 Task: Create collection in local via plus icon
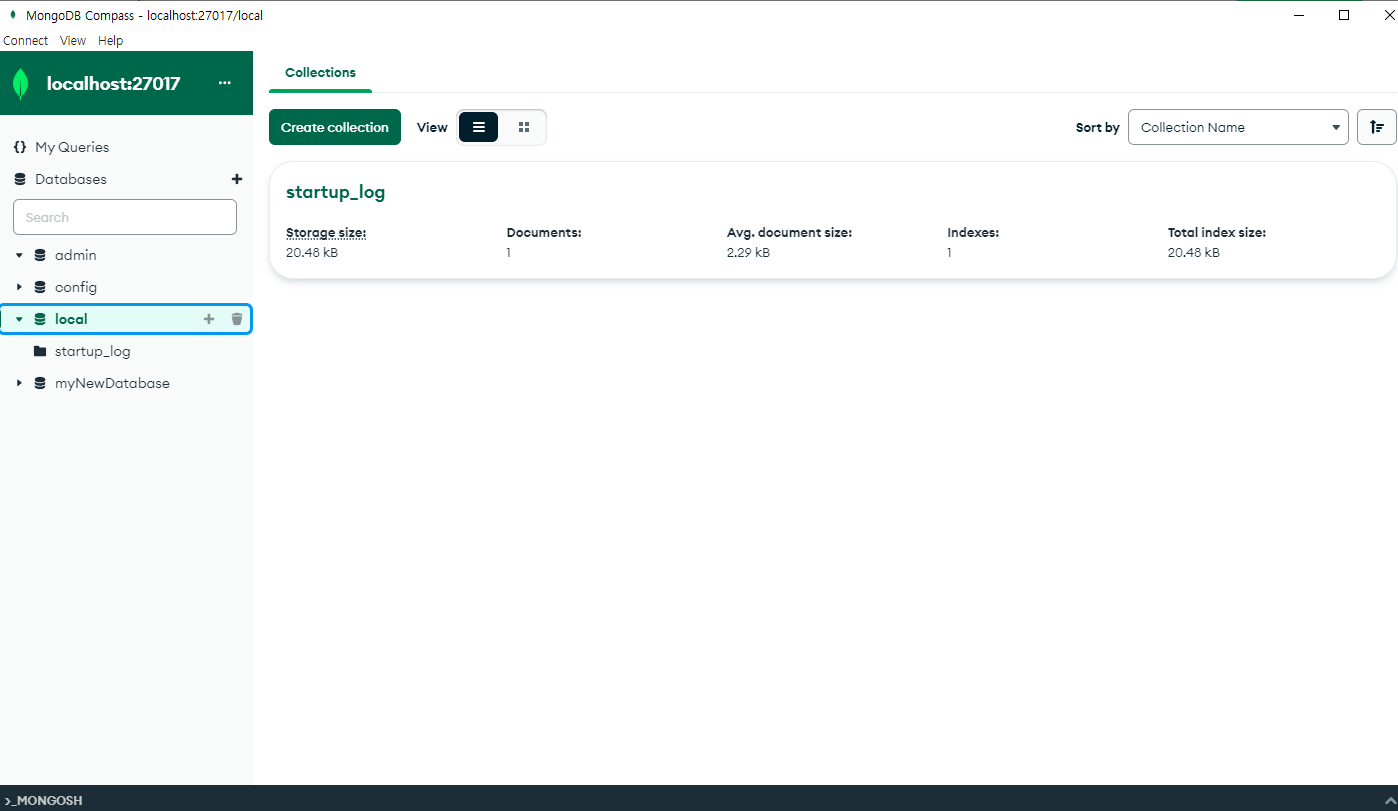click(209, 319)
